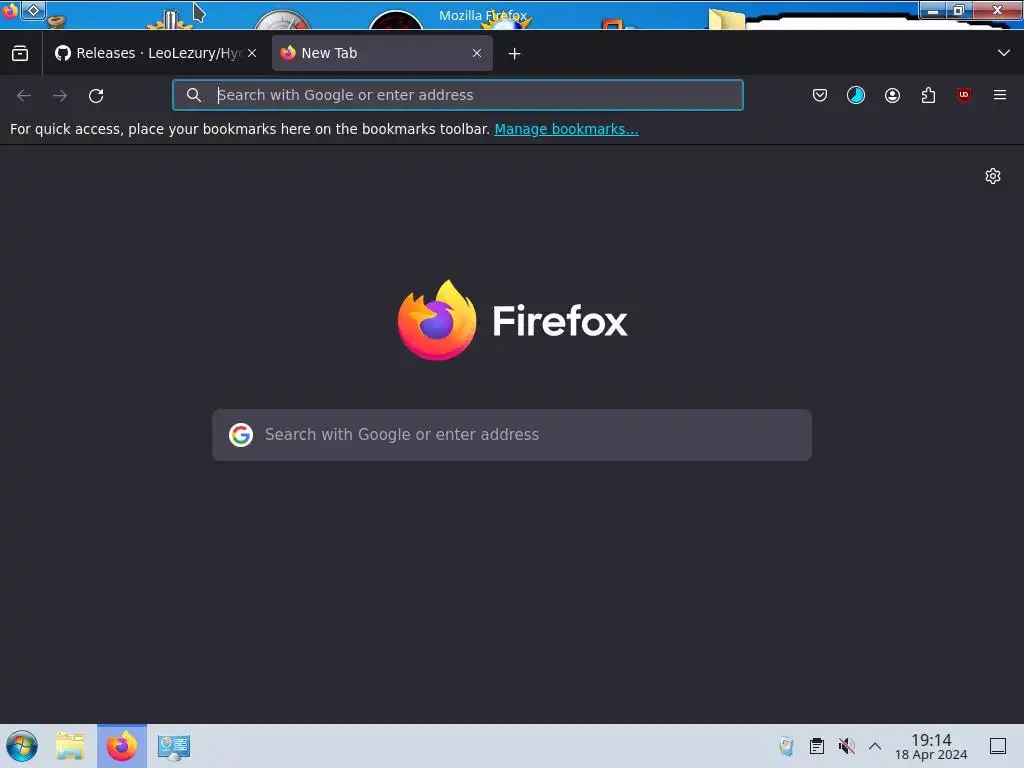The image size is (1024, 768).
Task: Follow the Manage bookmarks link
Action: point(566,129)
